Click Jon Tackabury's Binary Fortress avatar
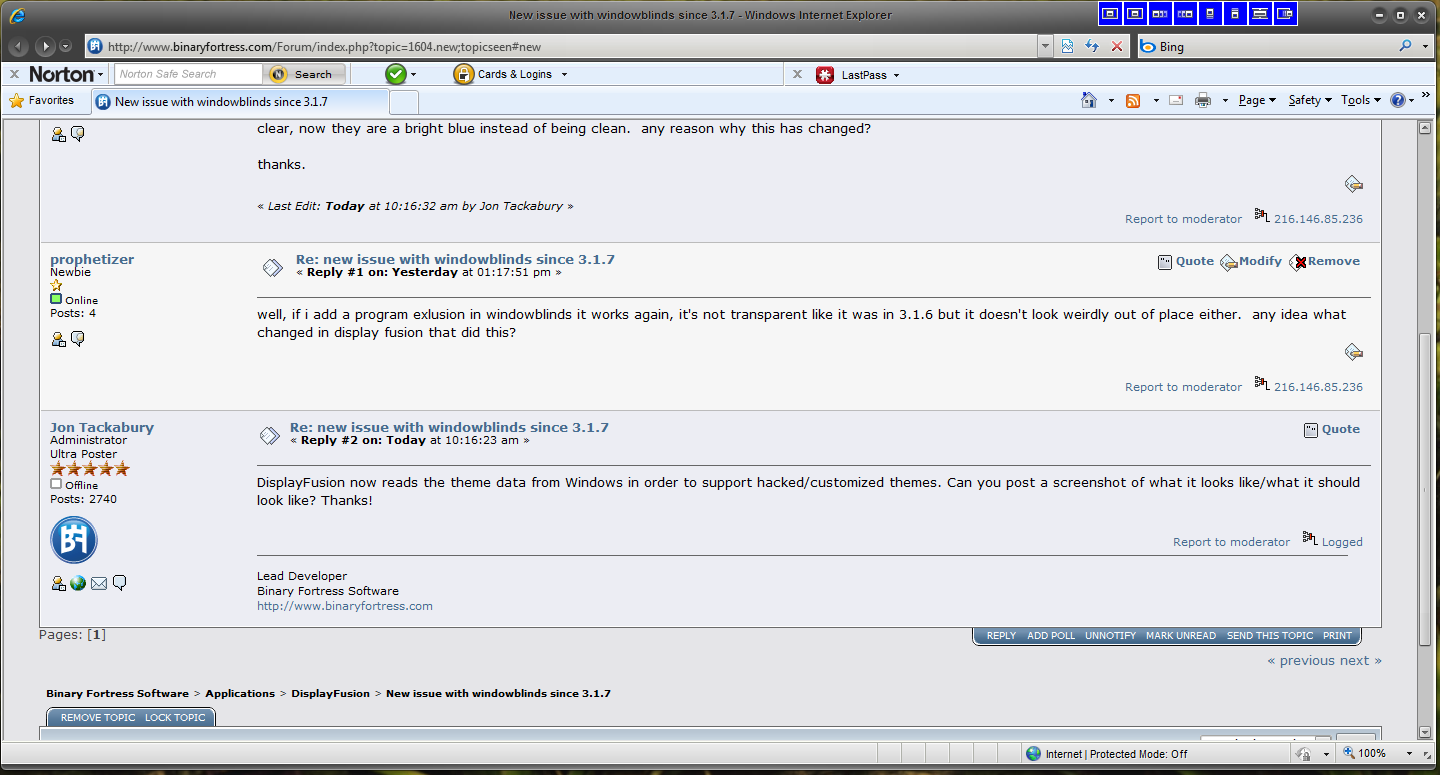 tap(74, 540)
